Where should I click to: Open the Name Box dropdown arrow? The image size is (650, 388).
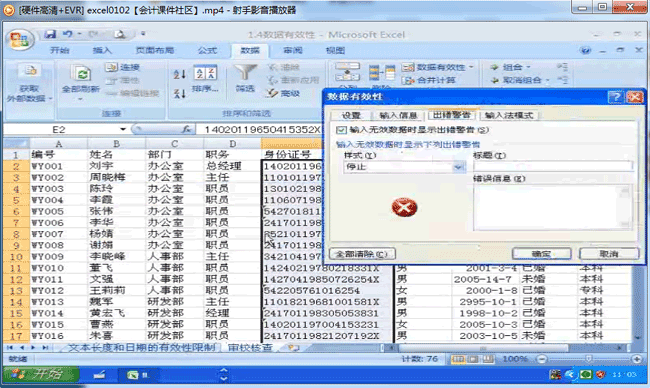[x=123, y=129]
